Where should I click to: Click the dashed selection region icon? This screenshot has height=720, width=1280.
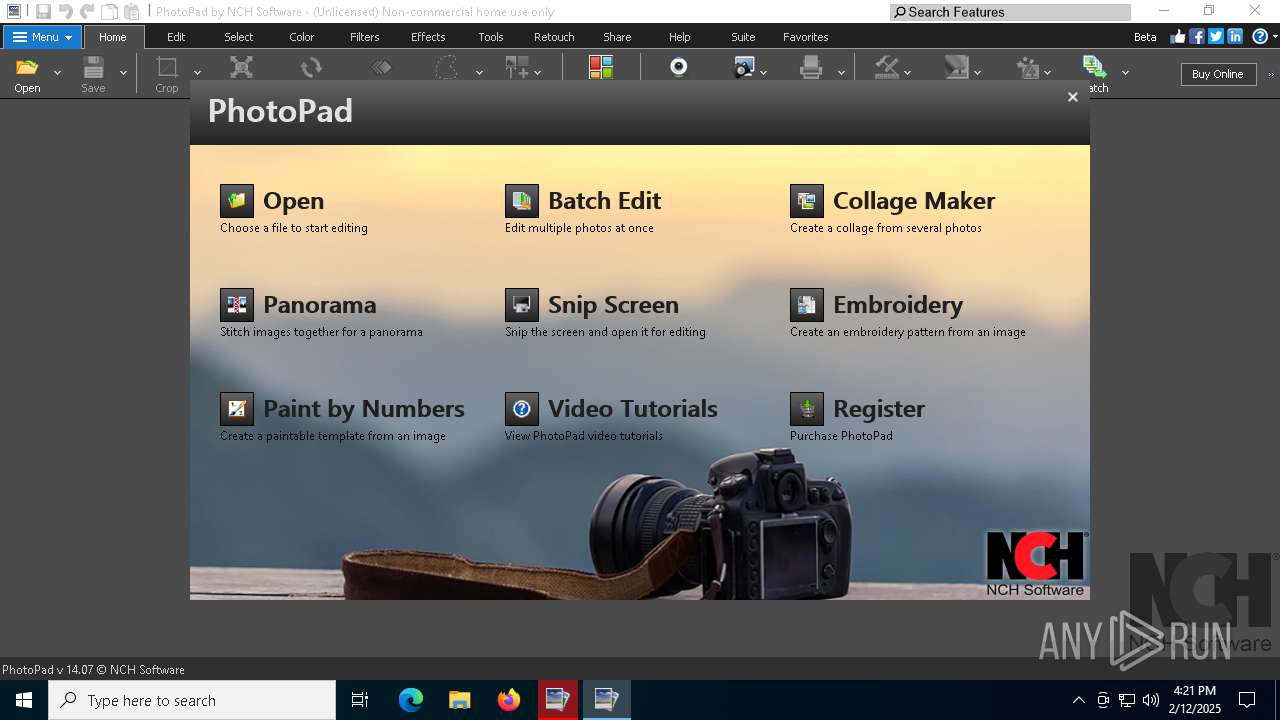[x=446, y=68]
